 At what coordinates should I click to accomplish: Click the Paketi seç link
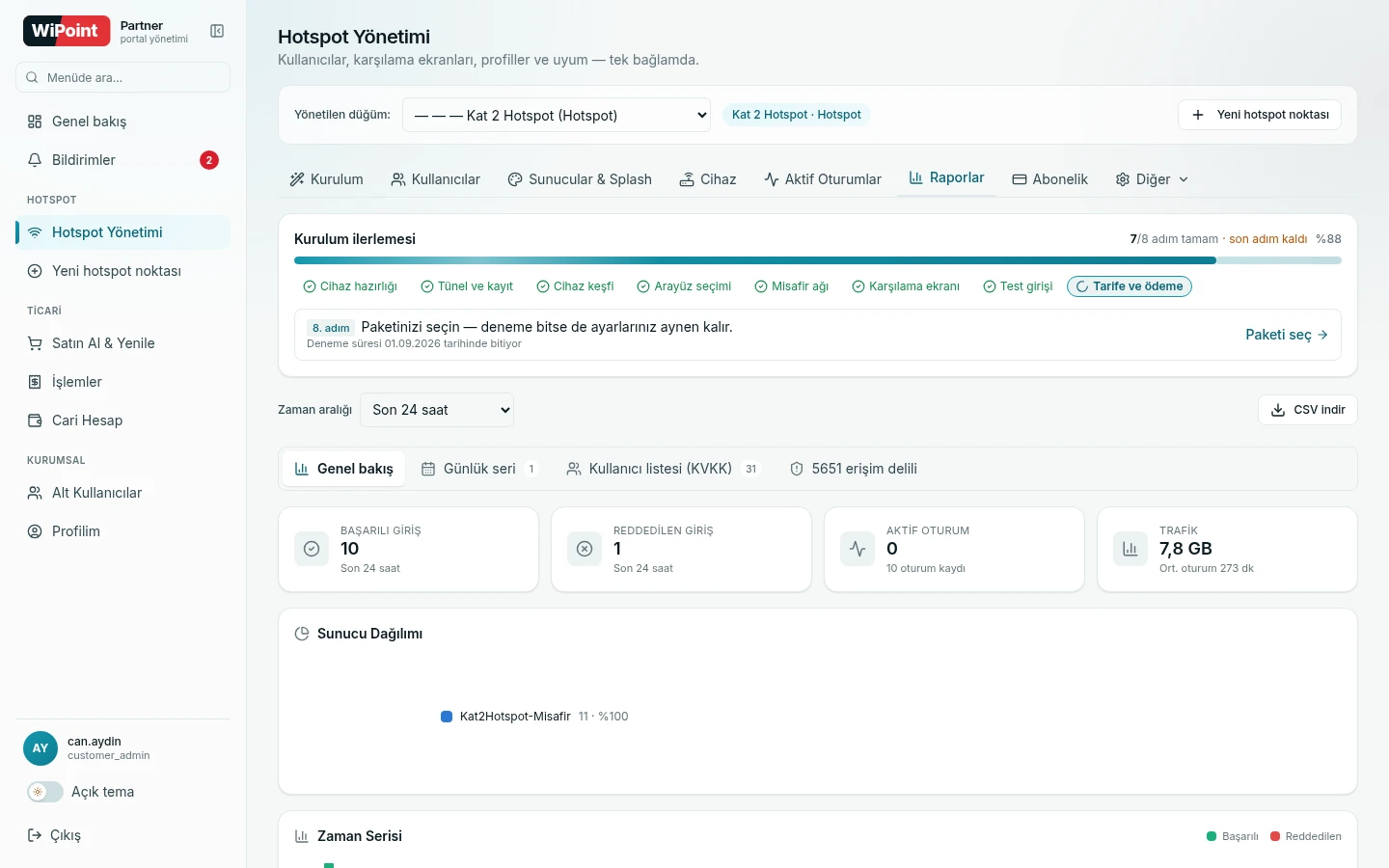tap(1287, 335)
